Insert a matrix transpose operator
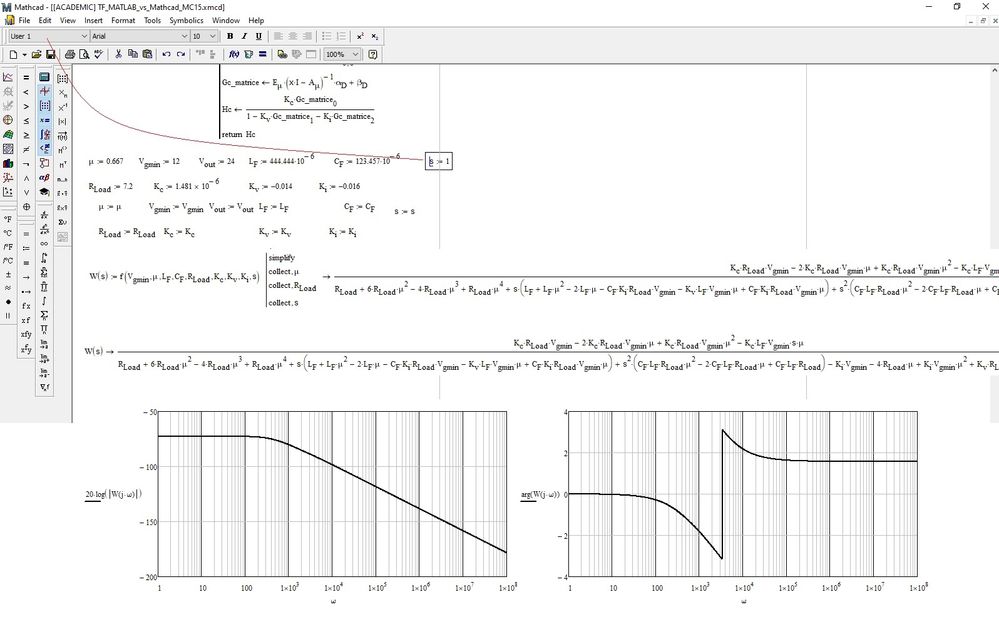 pyautogui.click(x=62, y=163)
